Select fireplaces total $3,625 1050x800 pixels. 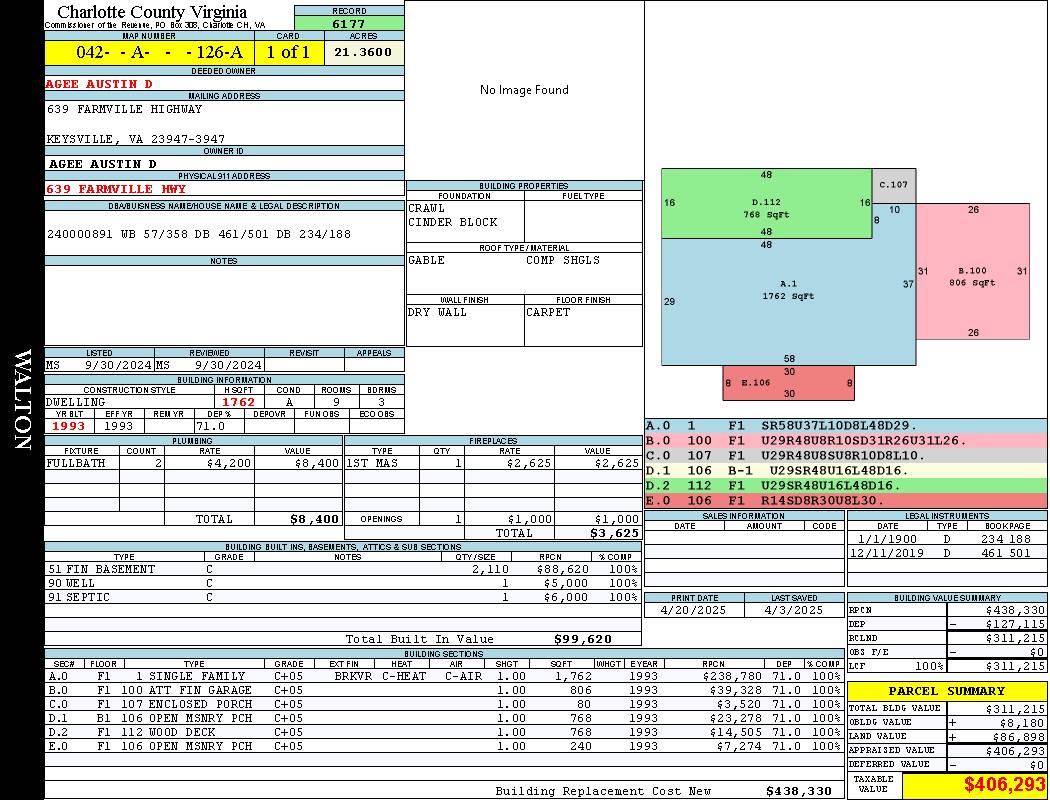click(615, 533)
